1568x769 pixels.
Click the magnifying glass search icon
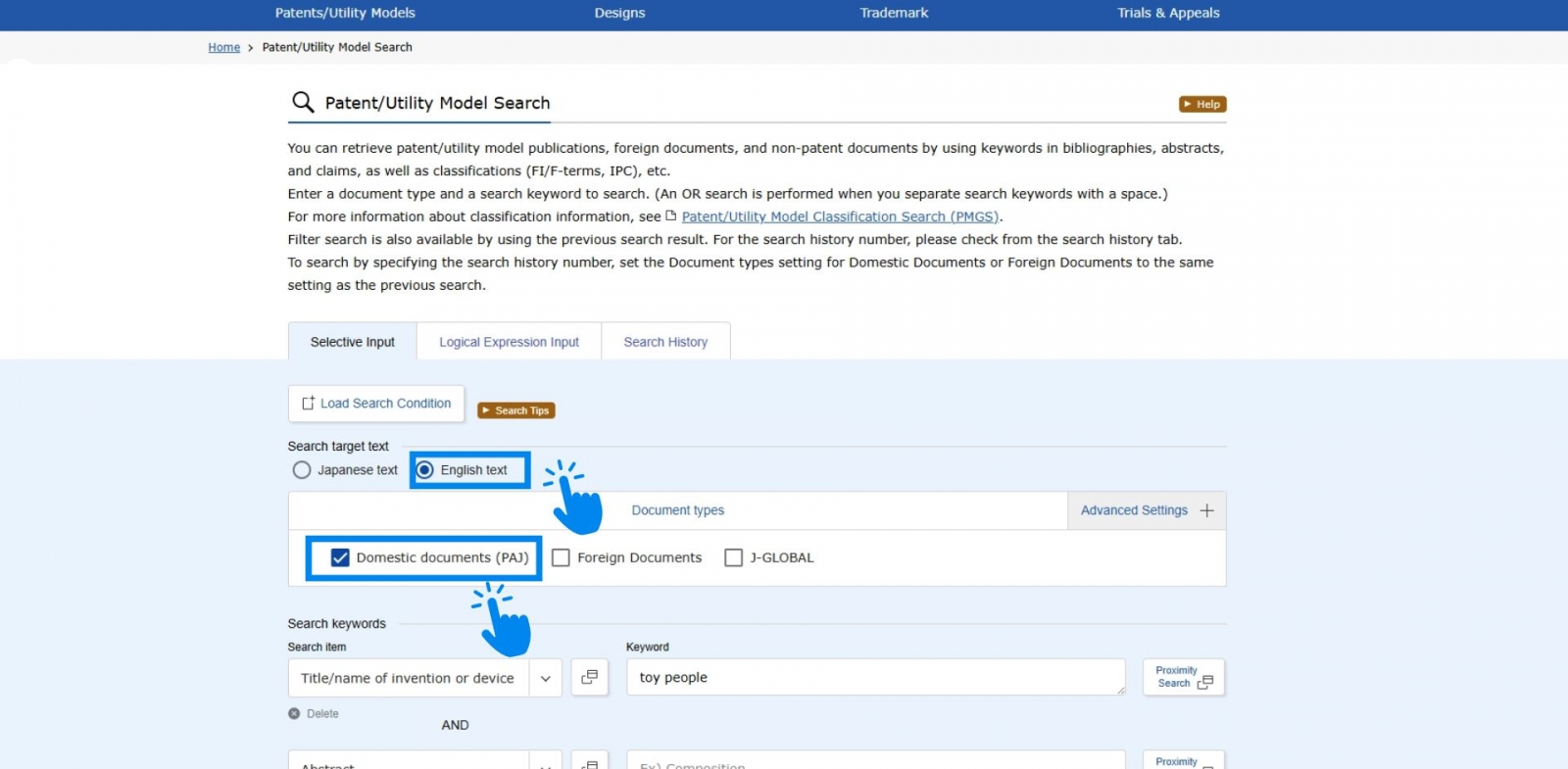(303, 102)
